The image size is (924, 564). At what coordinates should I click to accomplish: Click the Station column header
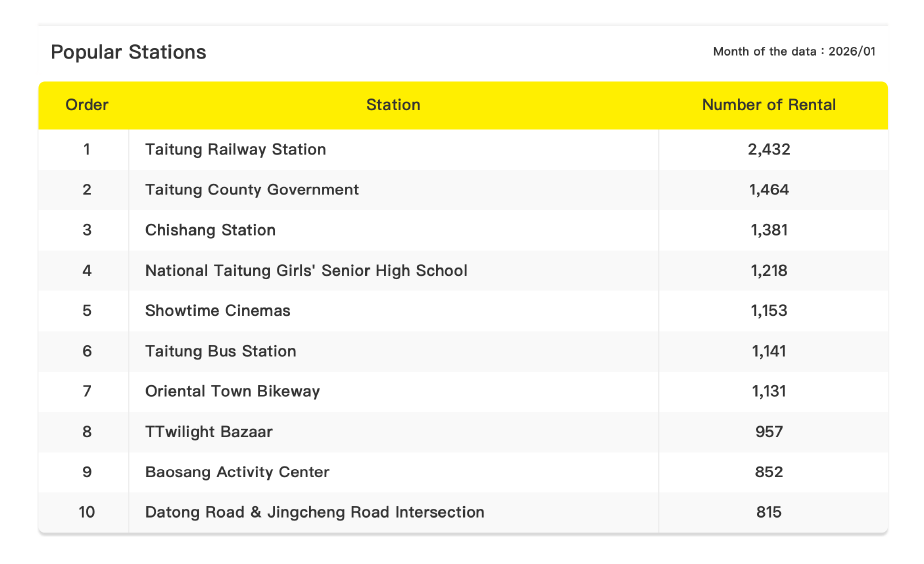[393, 105]
